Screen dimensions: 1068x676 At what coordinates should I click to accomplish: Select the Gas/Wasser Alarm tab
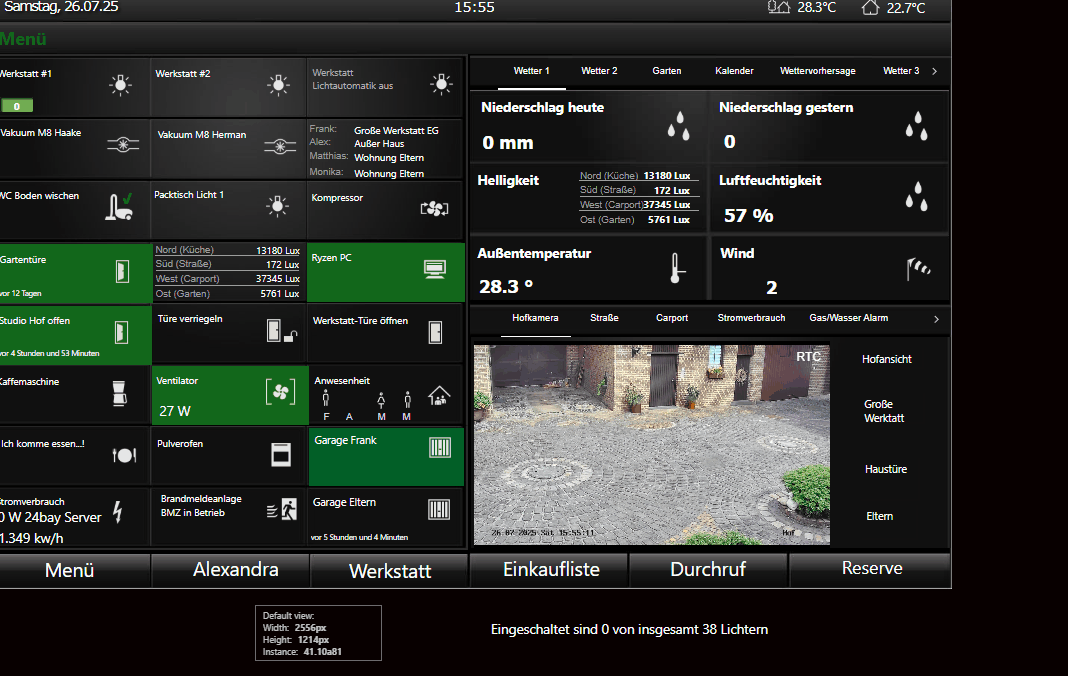pyautogui.click(x=849, y=318)
